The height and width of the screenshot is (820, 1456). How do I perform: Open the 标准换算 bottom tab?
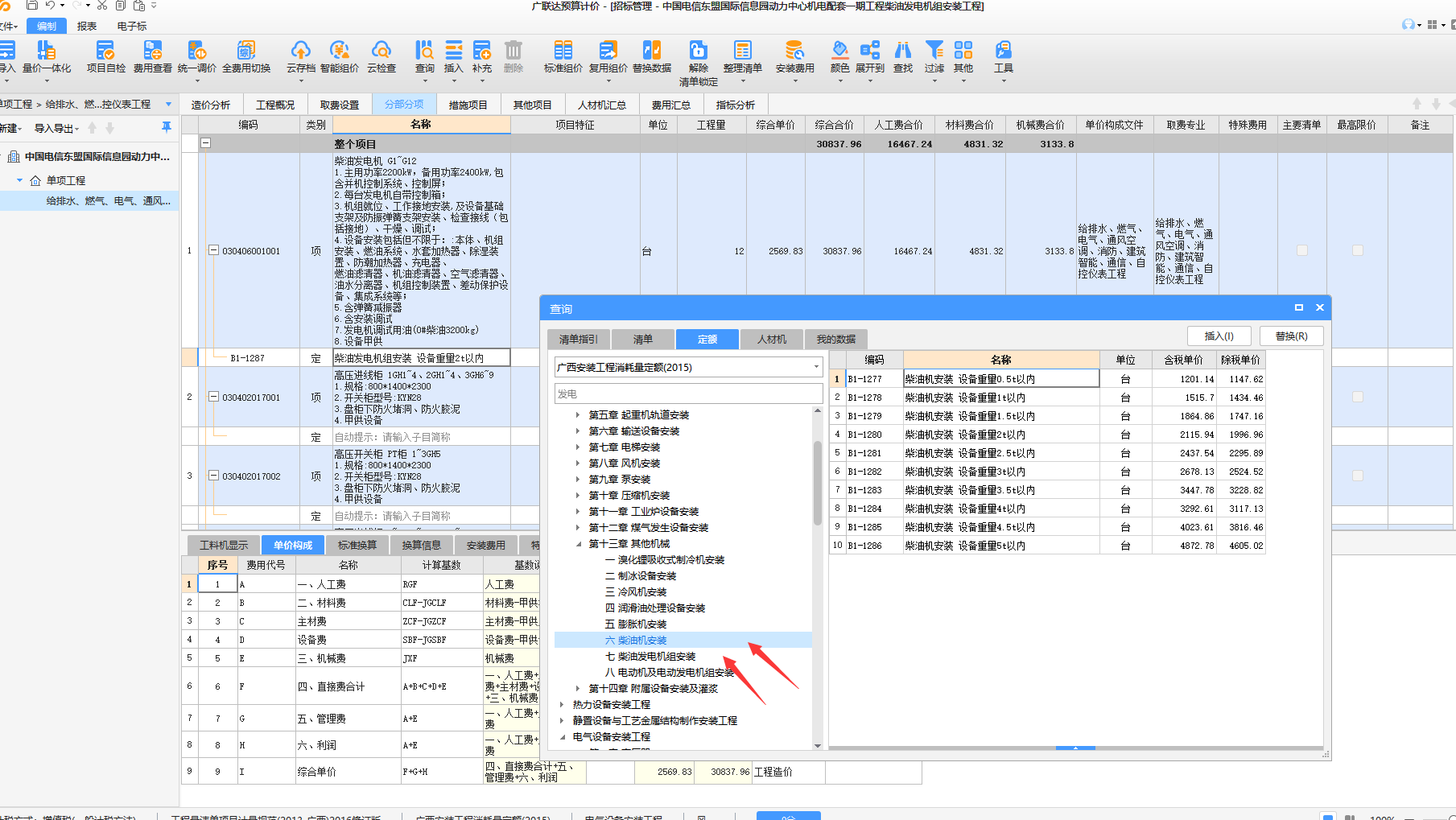[357, 545]
